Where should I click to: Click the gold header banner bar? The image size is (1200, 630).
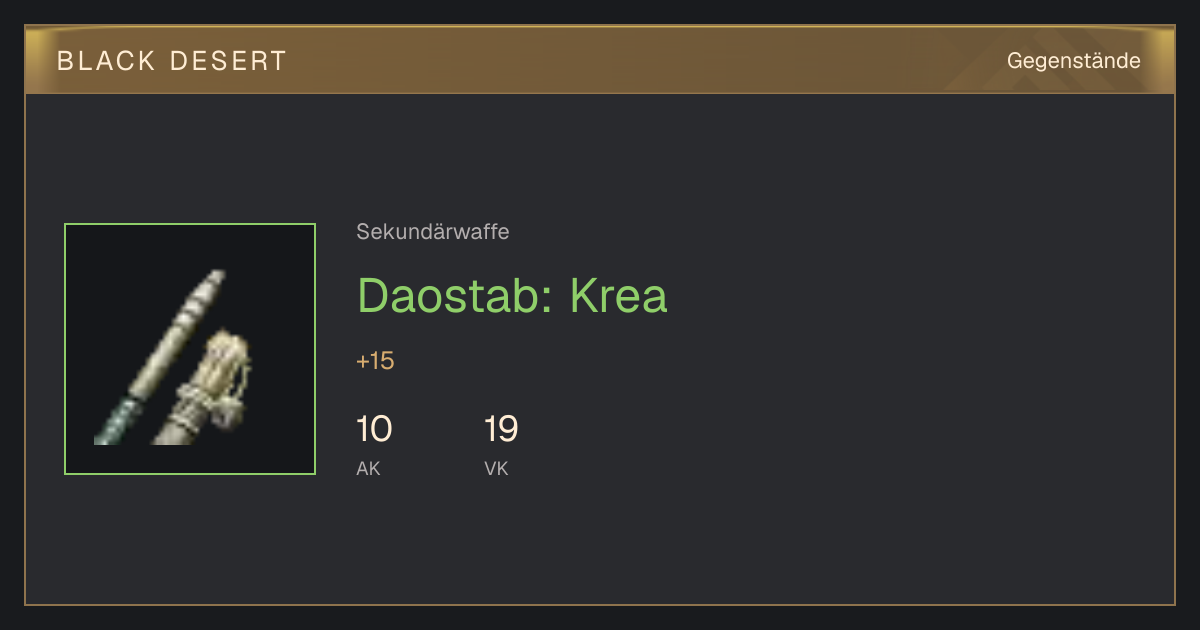(600, 60)
